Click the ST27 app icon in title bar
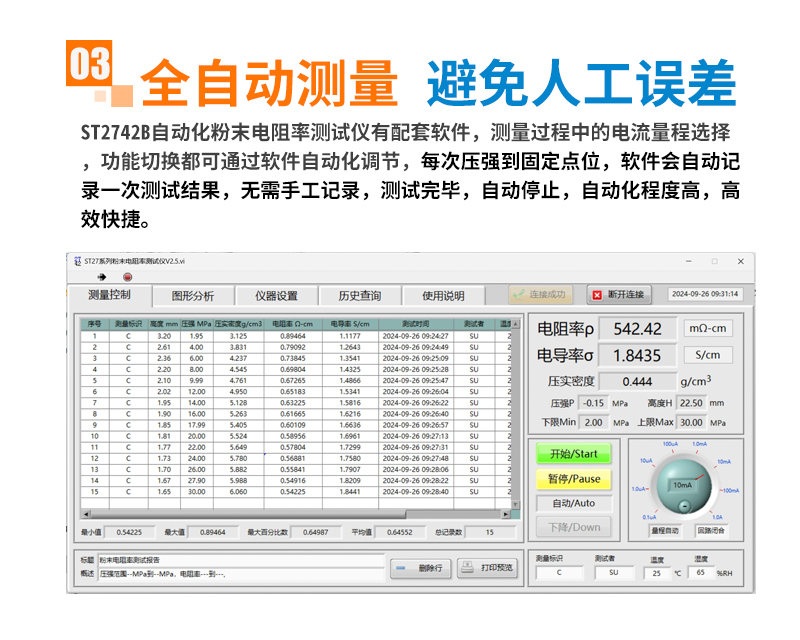Screen dimensions: 800x640 coord(77,260)
